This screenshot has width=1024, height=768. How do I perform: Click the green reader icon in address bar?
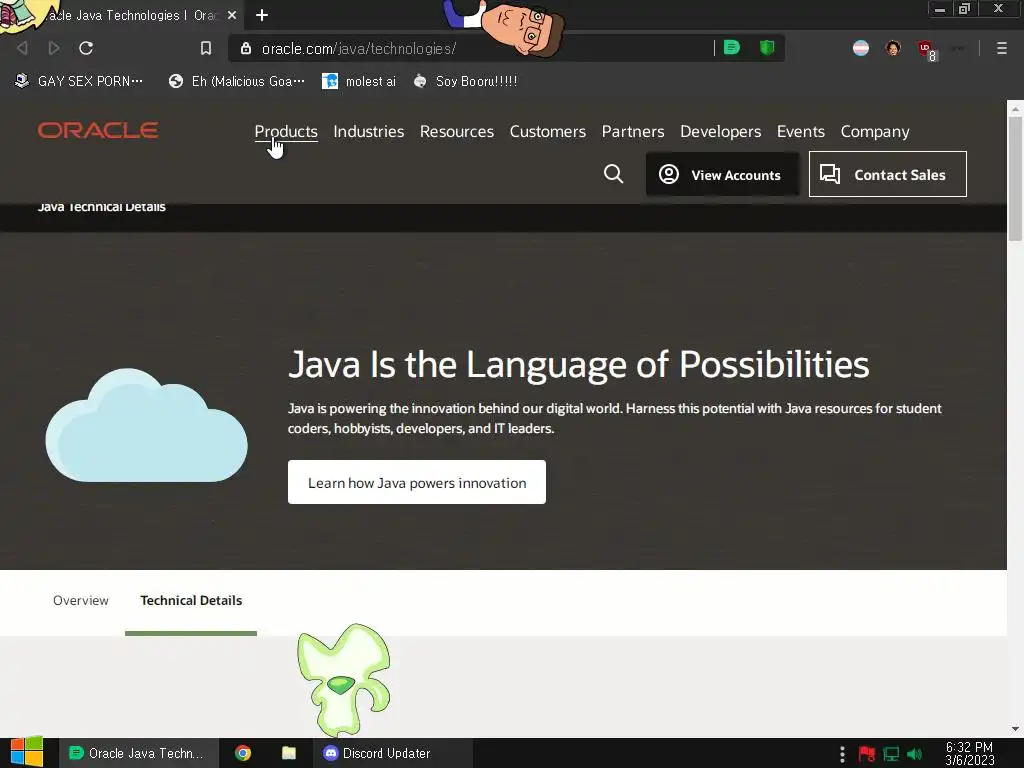coord(732,48)
